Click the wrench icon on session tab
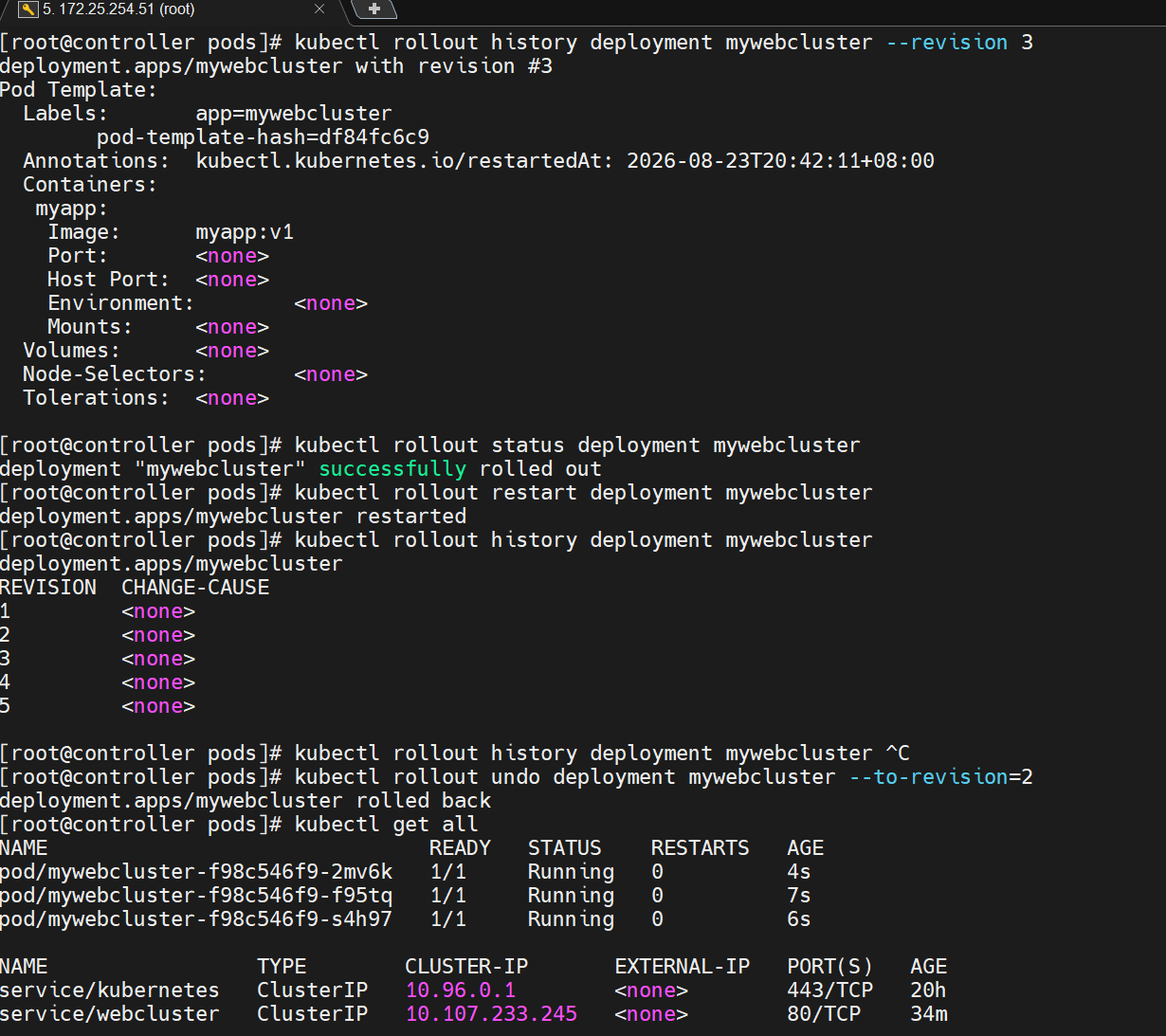Image resolution: width=1166 pixels, height=1036 pixels. coord(27,9)
